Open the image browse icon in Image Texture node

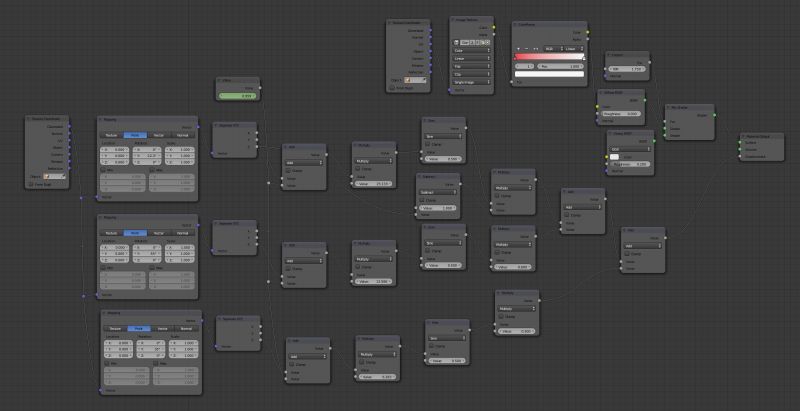pos(457,42)
